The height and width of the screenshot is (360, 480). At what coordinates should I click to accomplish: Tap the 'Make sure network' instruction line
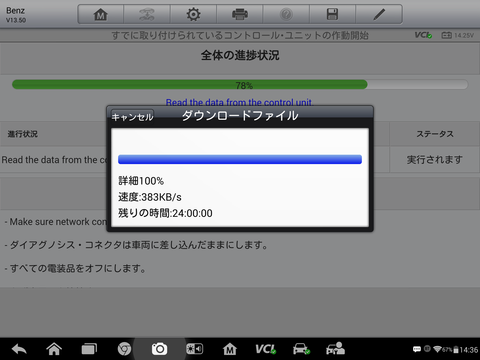click(x=55, y=222)
